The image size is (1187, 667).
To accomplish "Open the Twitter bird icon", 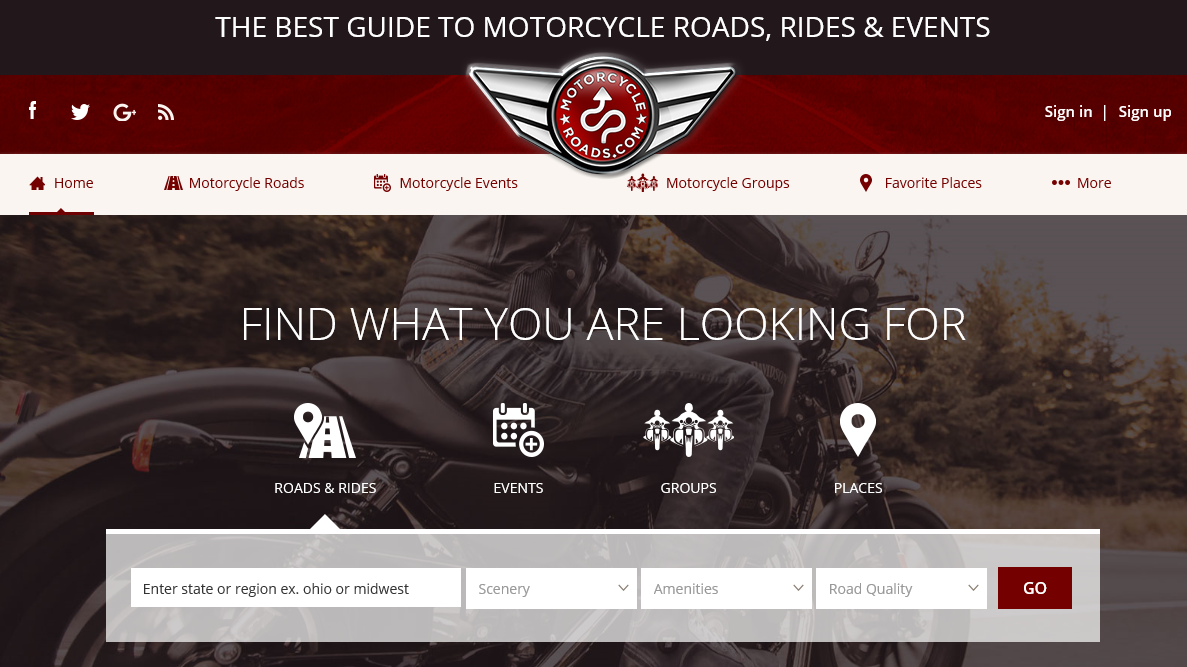I will 80,112.
